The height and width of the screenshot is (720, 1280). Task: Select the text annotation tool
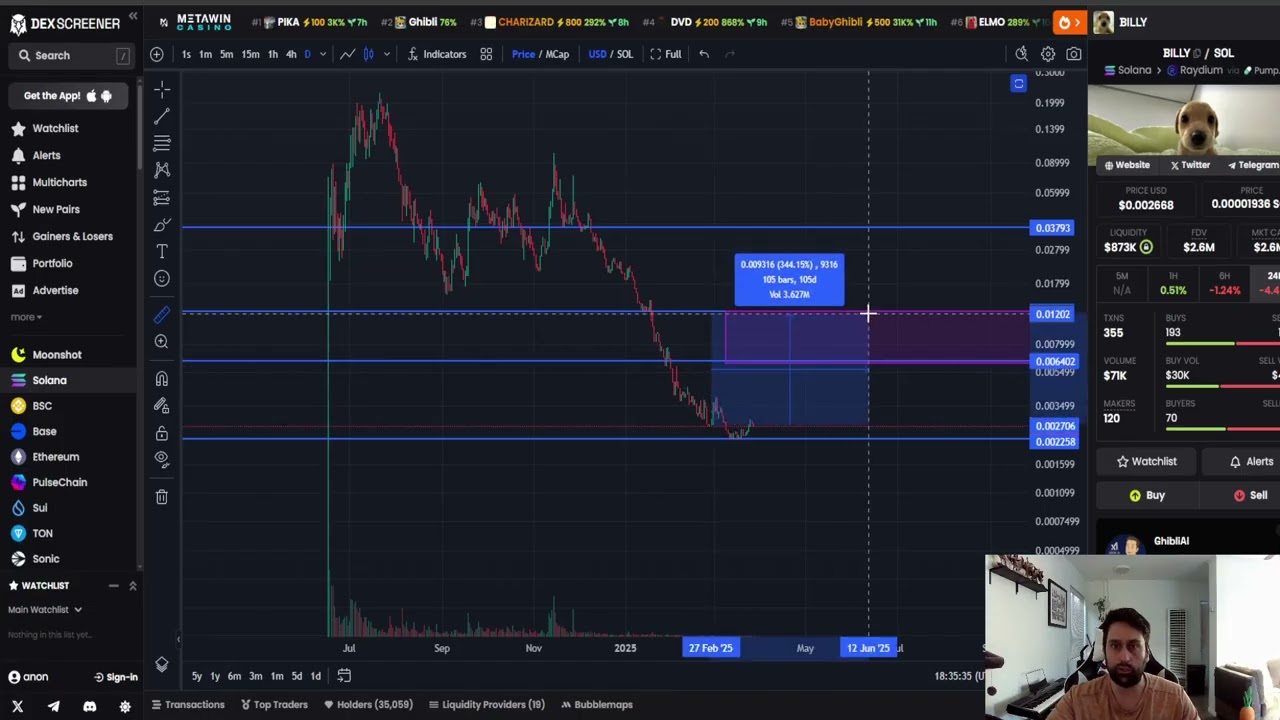tap(162, 251)
